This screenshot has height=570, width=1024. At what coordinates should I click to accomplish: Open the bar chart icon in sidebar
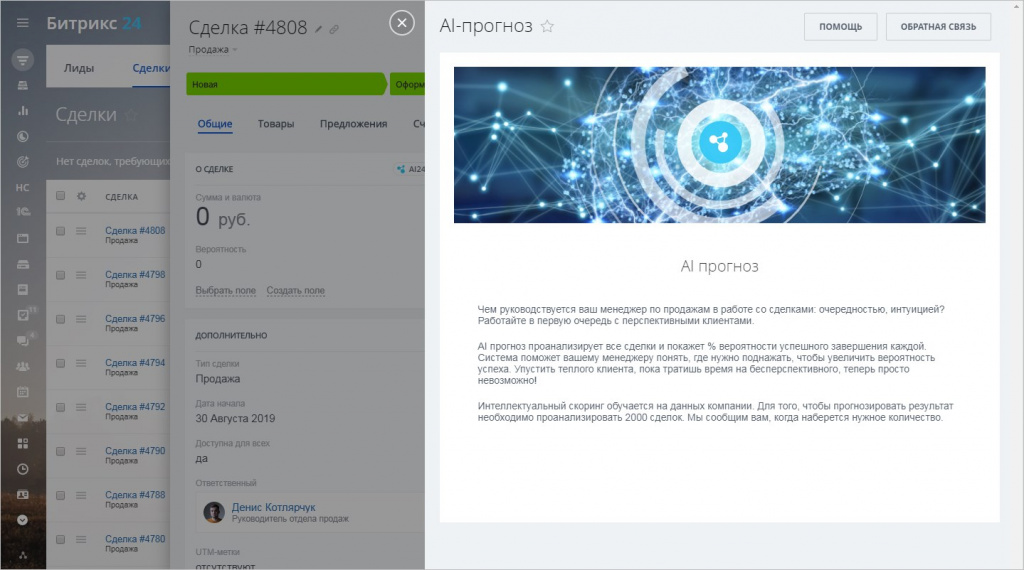22,110
